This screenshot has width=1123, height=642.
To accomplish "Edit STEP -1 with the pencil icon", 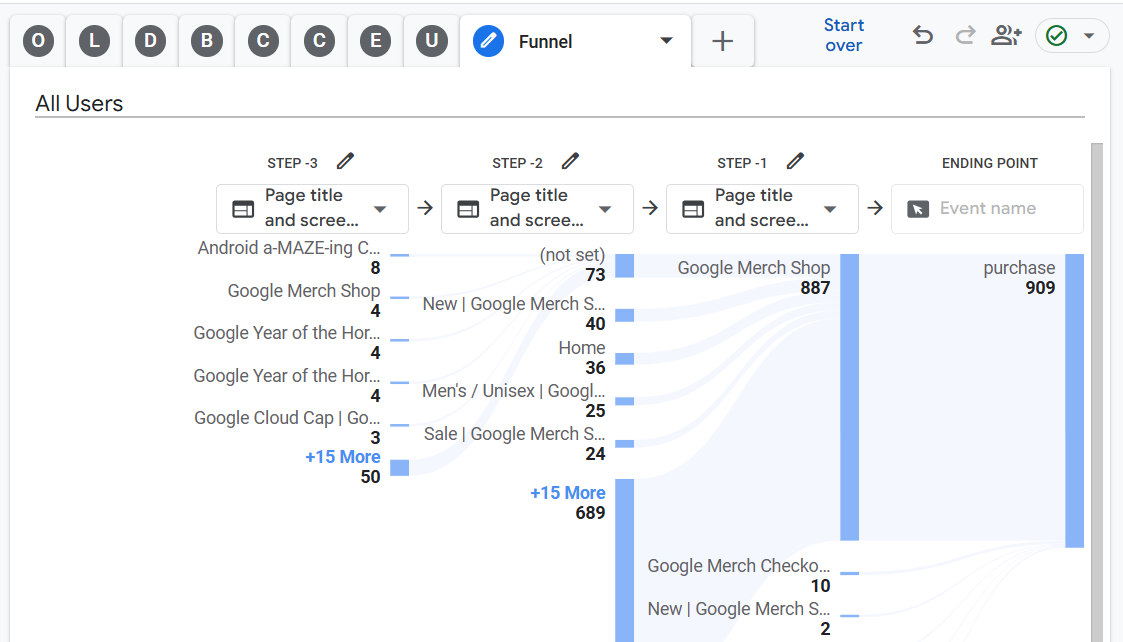I will pos(795,161).
